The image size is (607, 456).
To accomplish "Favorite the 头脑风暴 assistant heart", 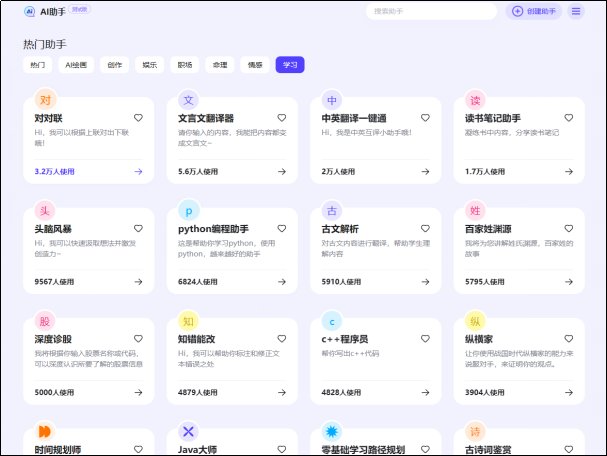I will [138, 228].
